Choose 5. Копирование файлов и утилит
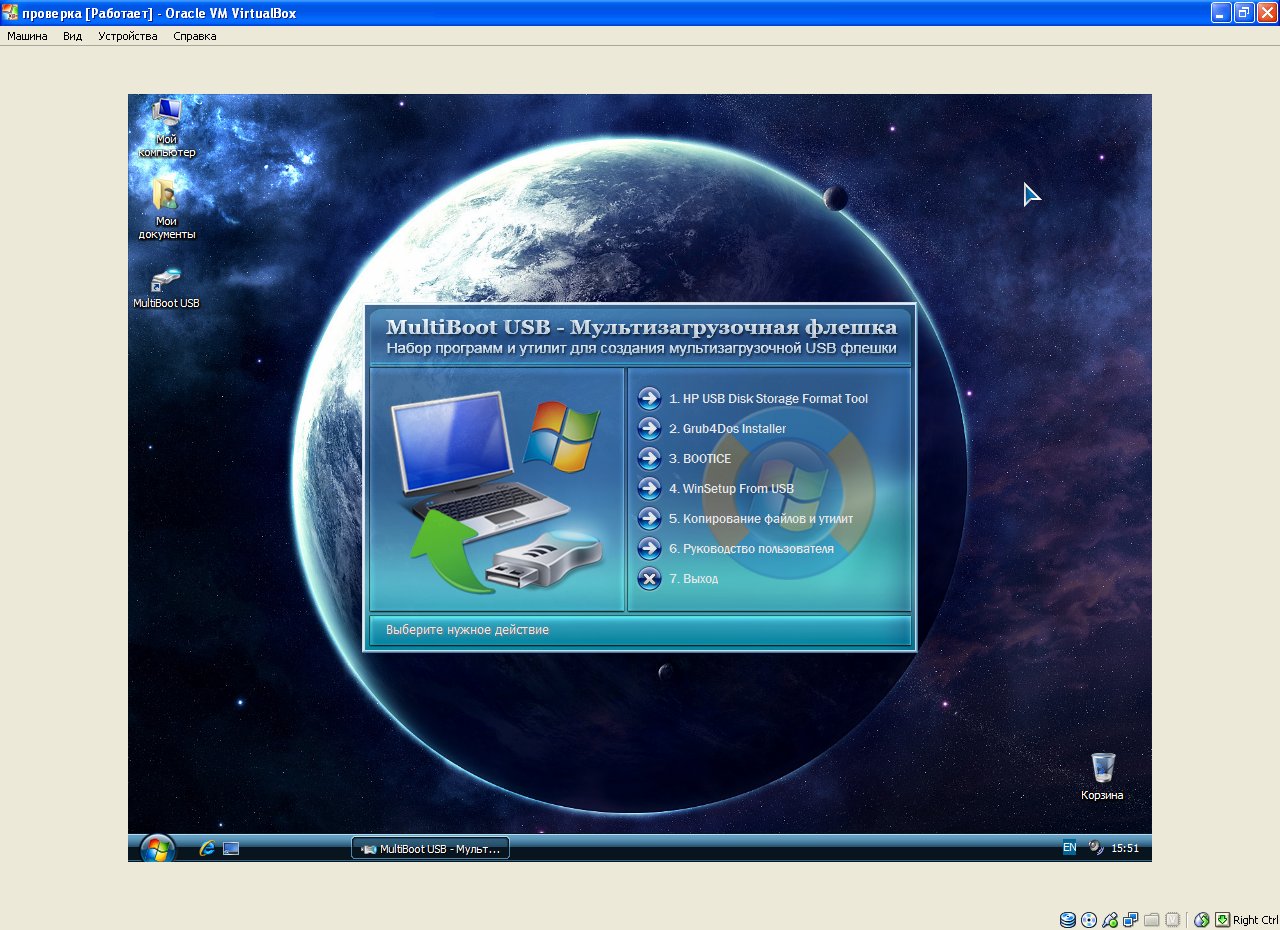 tap(761, 518)
